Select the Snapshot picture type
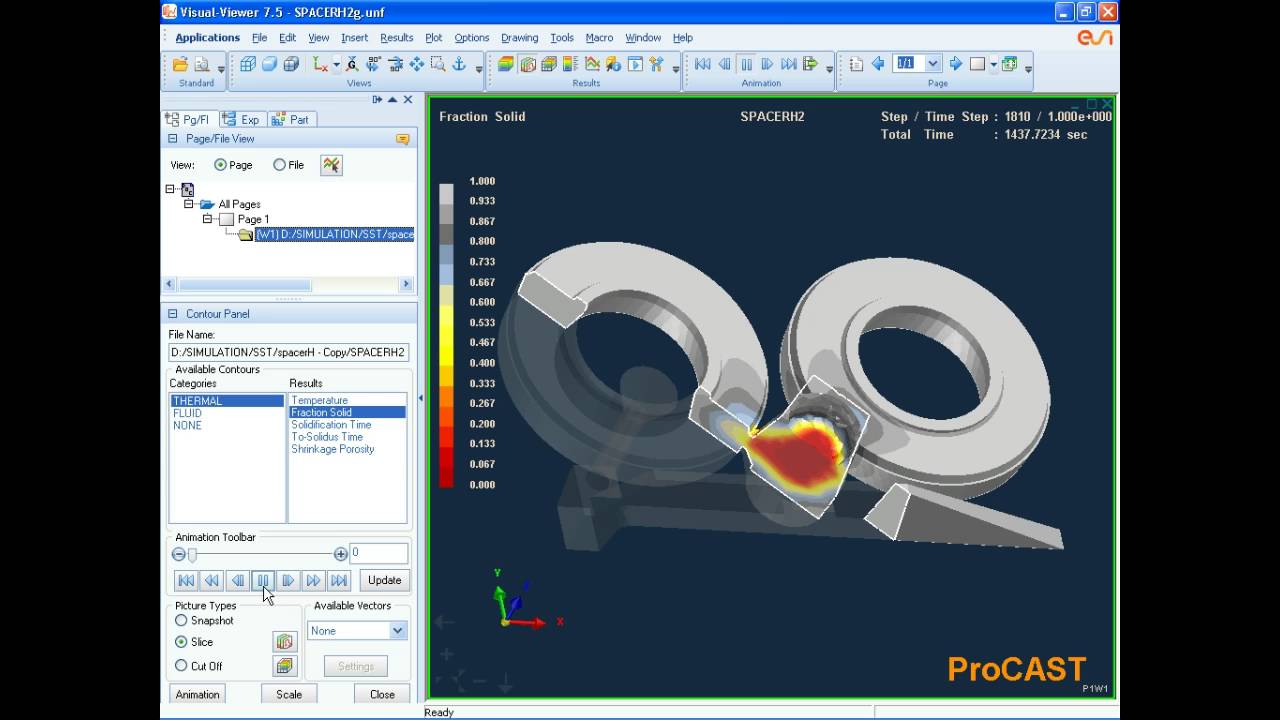This screenshot has height=720, width=1280. (181, 621)
